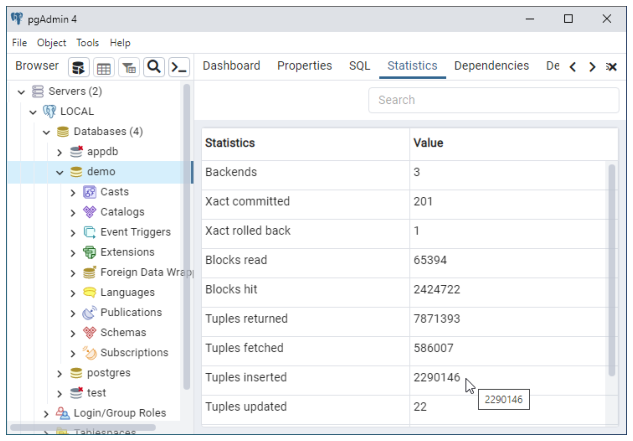The image size is (633, 441).
Task: Click the Xact committed value 201
Action: click(x=423, y=202)
